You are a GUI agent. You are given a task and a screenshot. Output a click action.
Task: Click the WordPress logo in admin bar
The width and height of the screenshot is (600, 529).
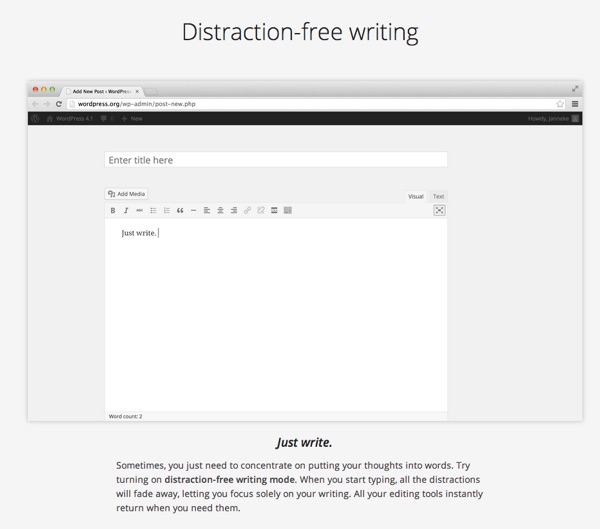click(36, 119)
